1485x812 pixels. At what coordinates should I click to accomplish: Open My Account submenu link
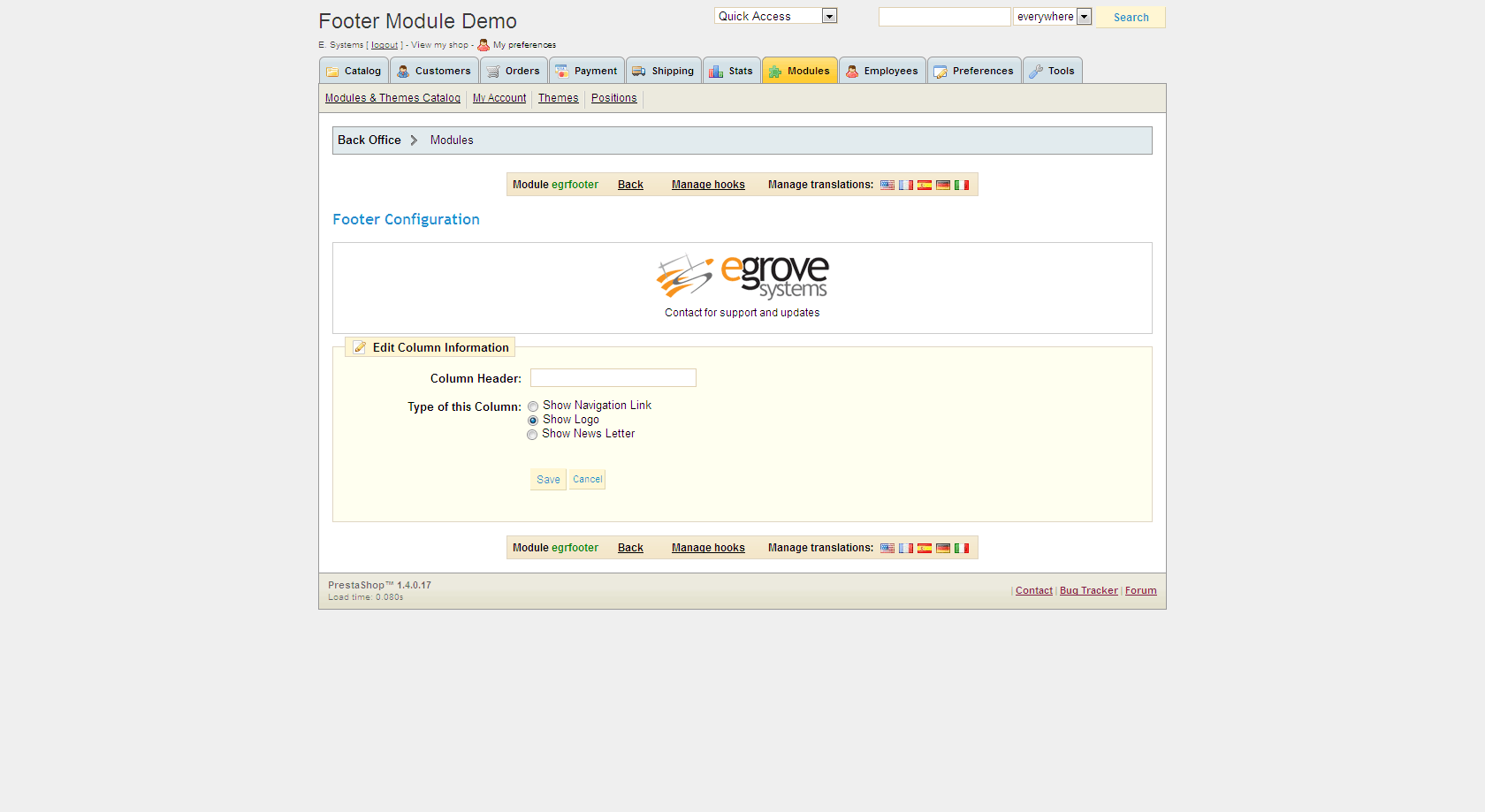click(x=499, y=98)
